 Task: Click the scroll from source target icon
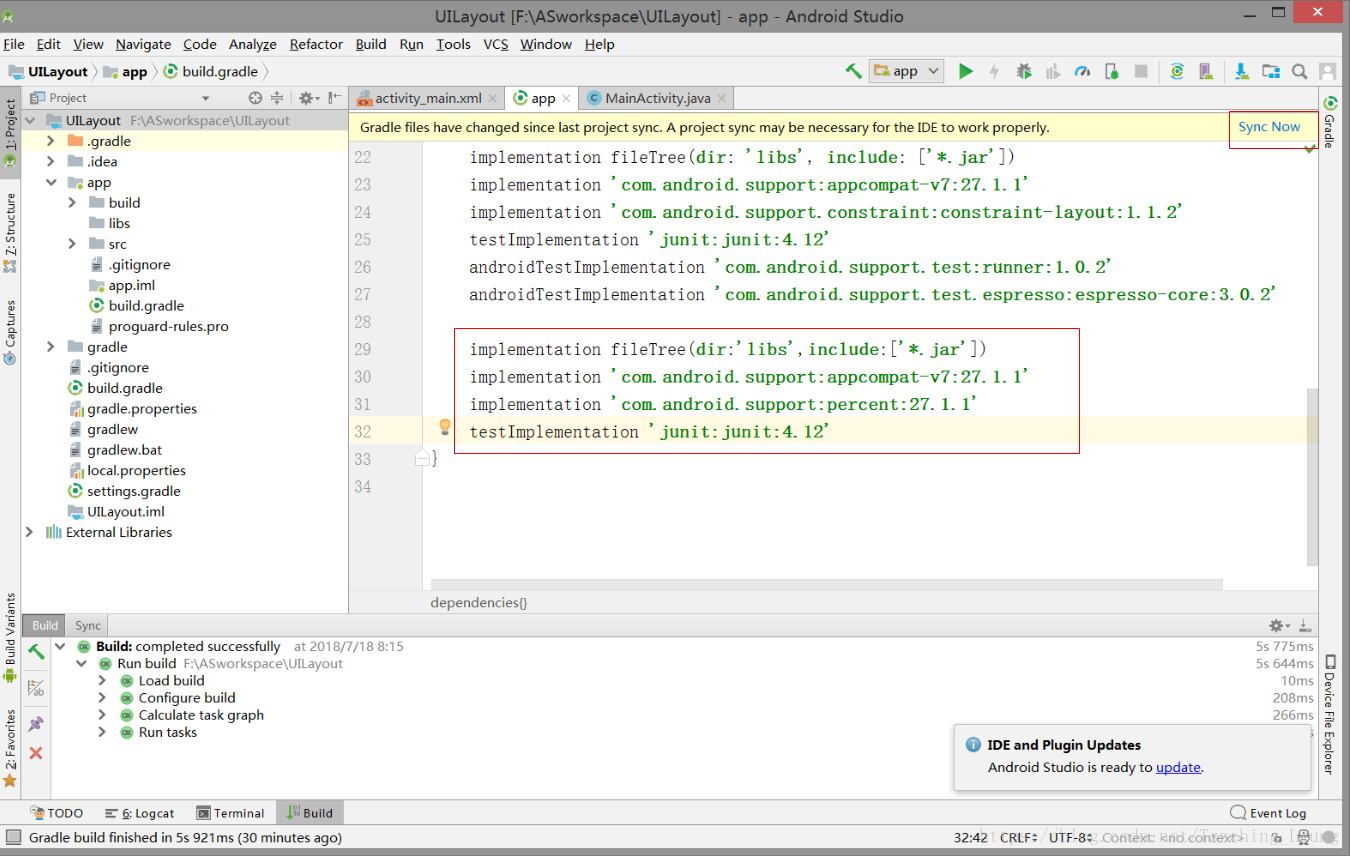click(255, 98)
